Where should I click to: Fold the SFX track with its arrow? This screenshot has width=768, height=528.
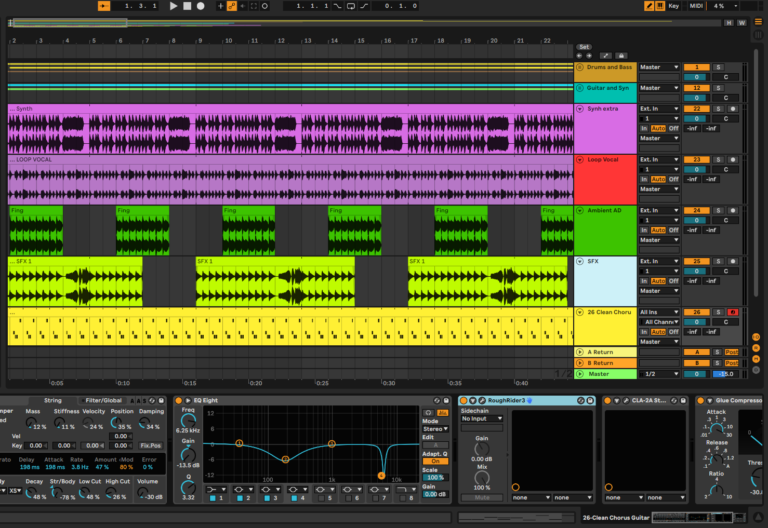point(580,262)
